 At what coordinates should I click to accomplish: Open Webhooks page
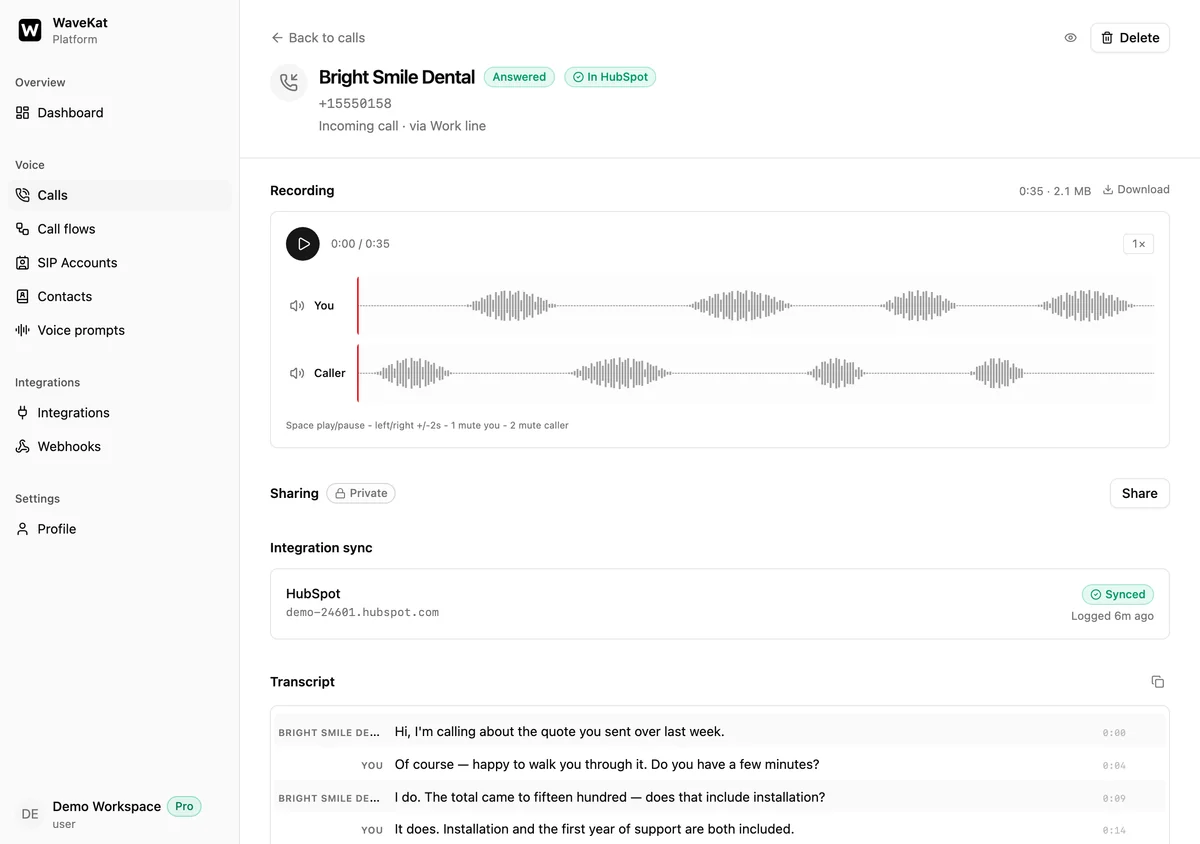click(x=119, y=447)
